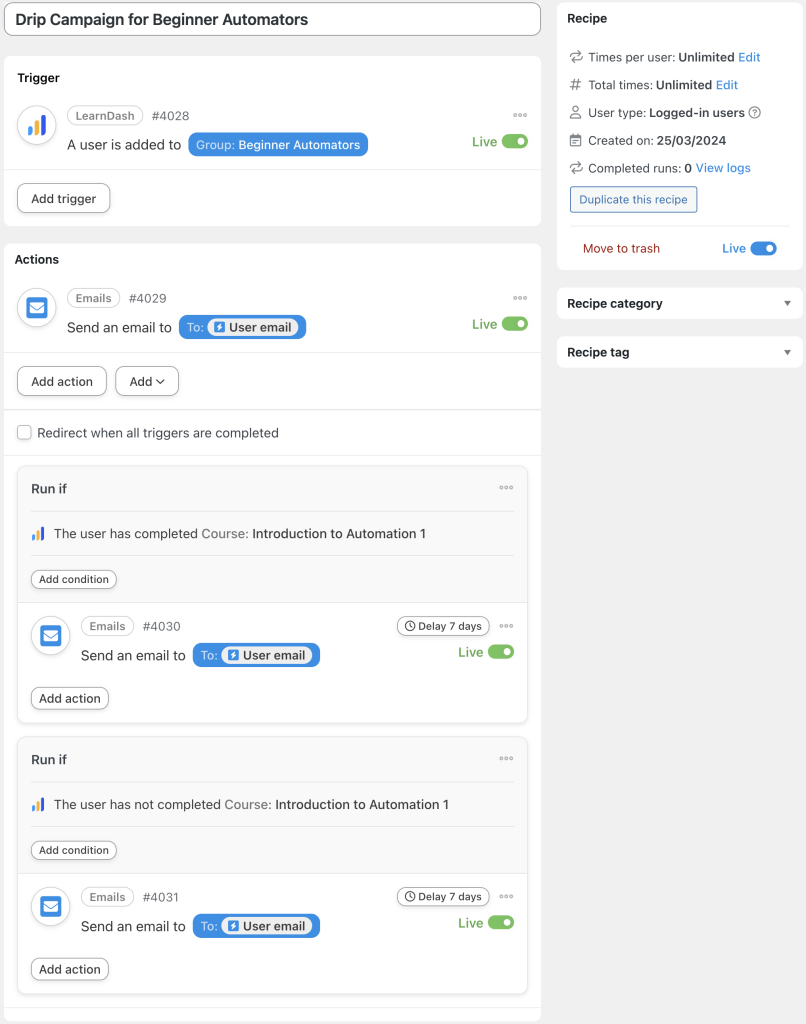Click the Emails envelope icon on action #4030
This screenshot has height=1024, width=806.
(x=50, y=636)
